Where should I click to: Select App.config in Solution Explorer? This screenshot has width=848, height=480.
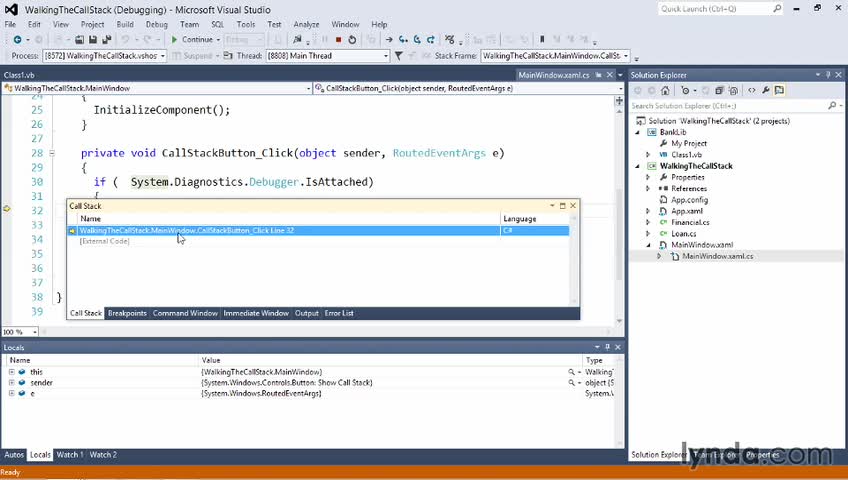(690, 200)
